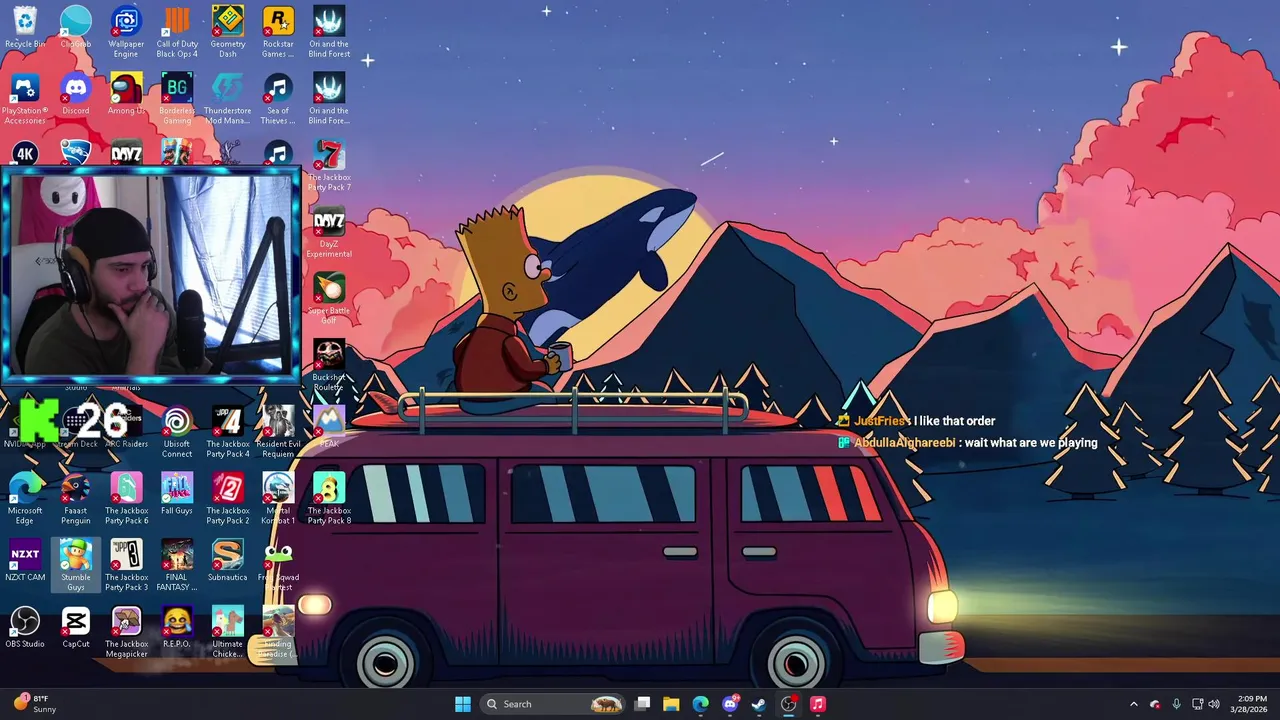The image size is (1280, 720).
Task: Open the volume control in tray
Action: pyautogui.click(x=1215, y=704)
